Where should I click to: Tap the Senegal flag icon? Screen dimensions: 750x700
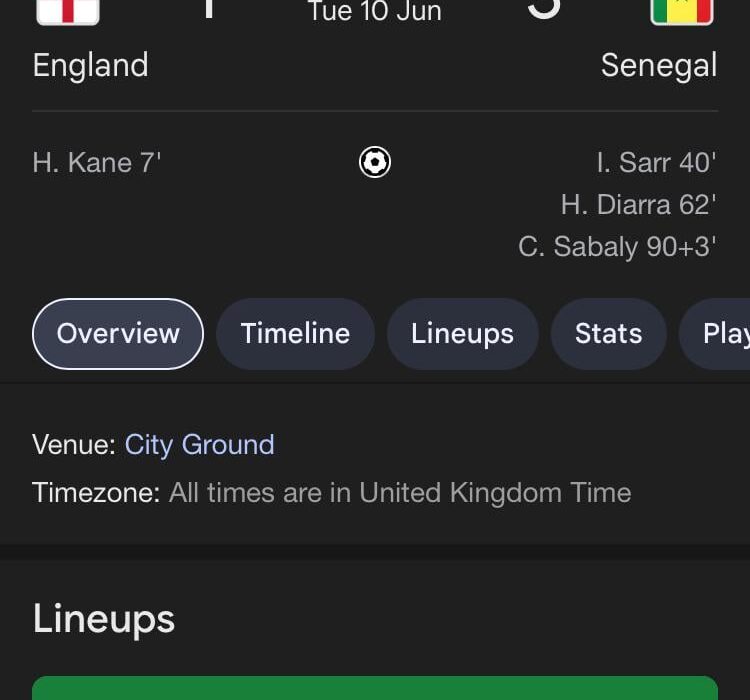pos(682,11)
